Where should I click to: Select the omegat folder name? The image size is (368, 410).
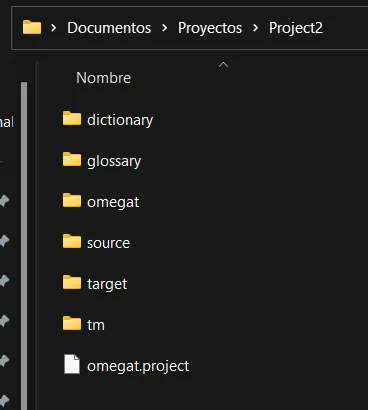coord(113,202)
